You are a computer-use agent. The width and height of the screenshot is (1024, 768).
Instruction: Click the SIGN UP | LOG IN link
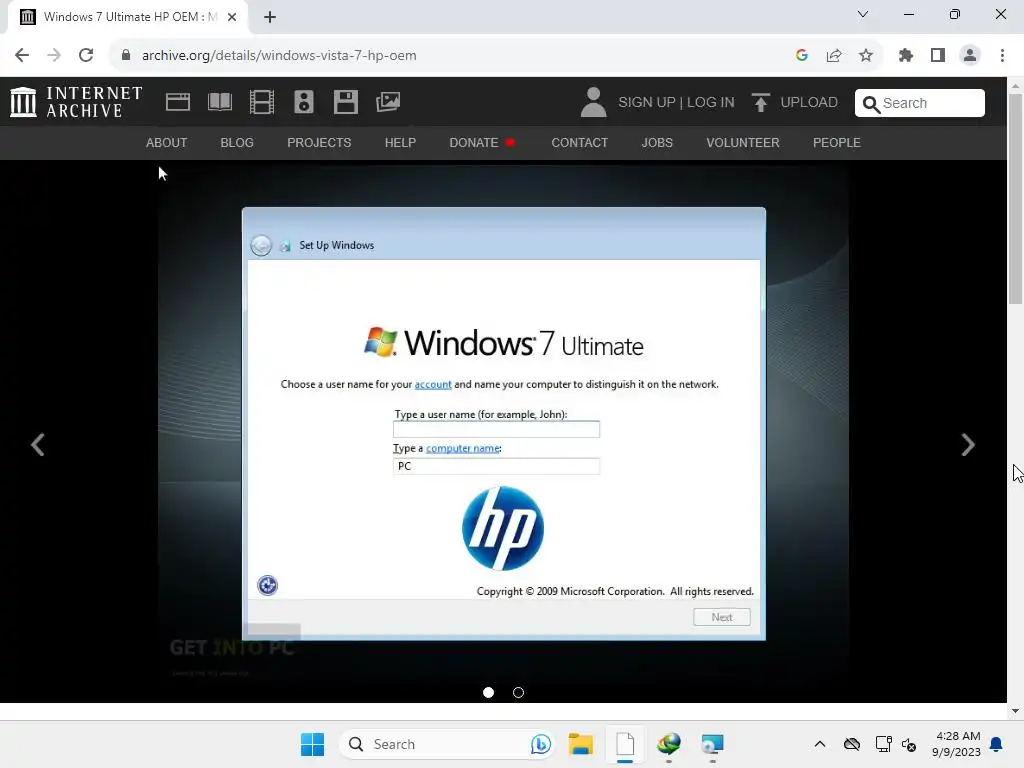[676, 103]
